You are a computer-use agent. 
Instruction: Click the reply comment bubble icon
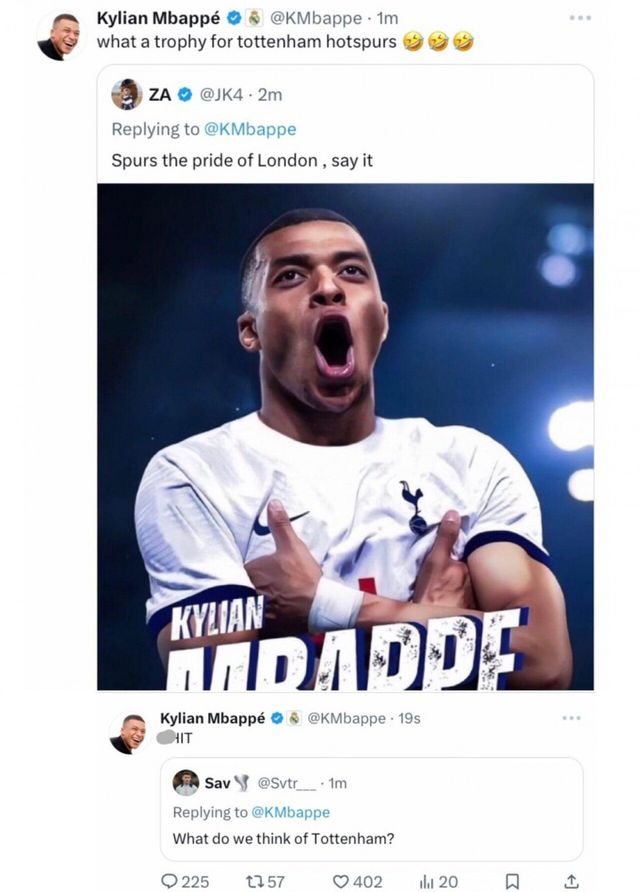pos(168,881)
